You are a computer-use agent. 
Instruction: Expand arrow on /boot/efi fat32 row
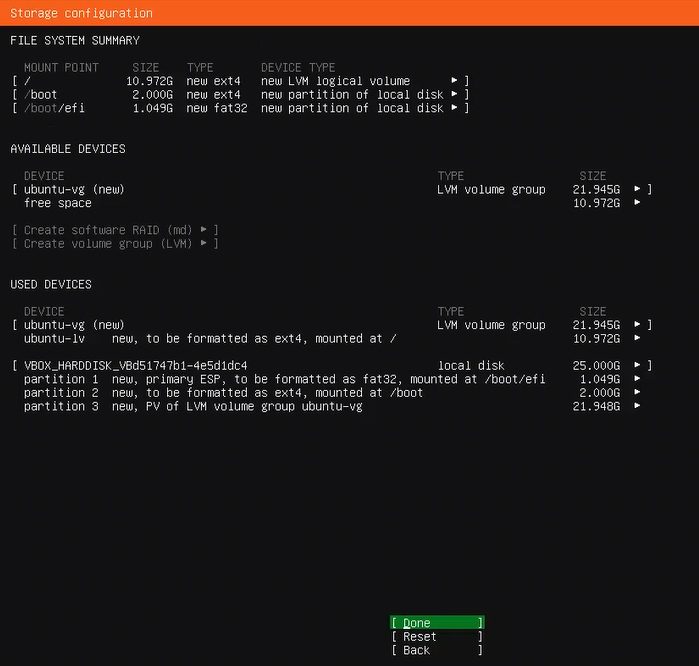point(455,108)
